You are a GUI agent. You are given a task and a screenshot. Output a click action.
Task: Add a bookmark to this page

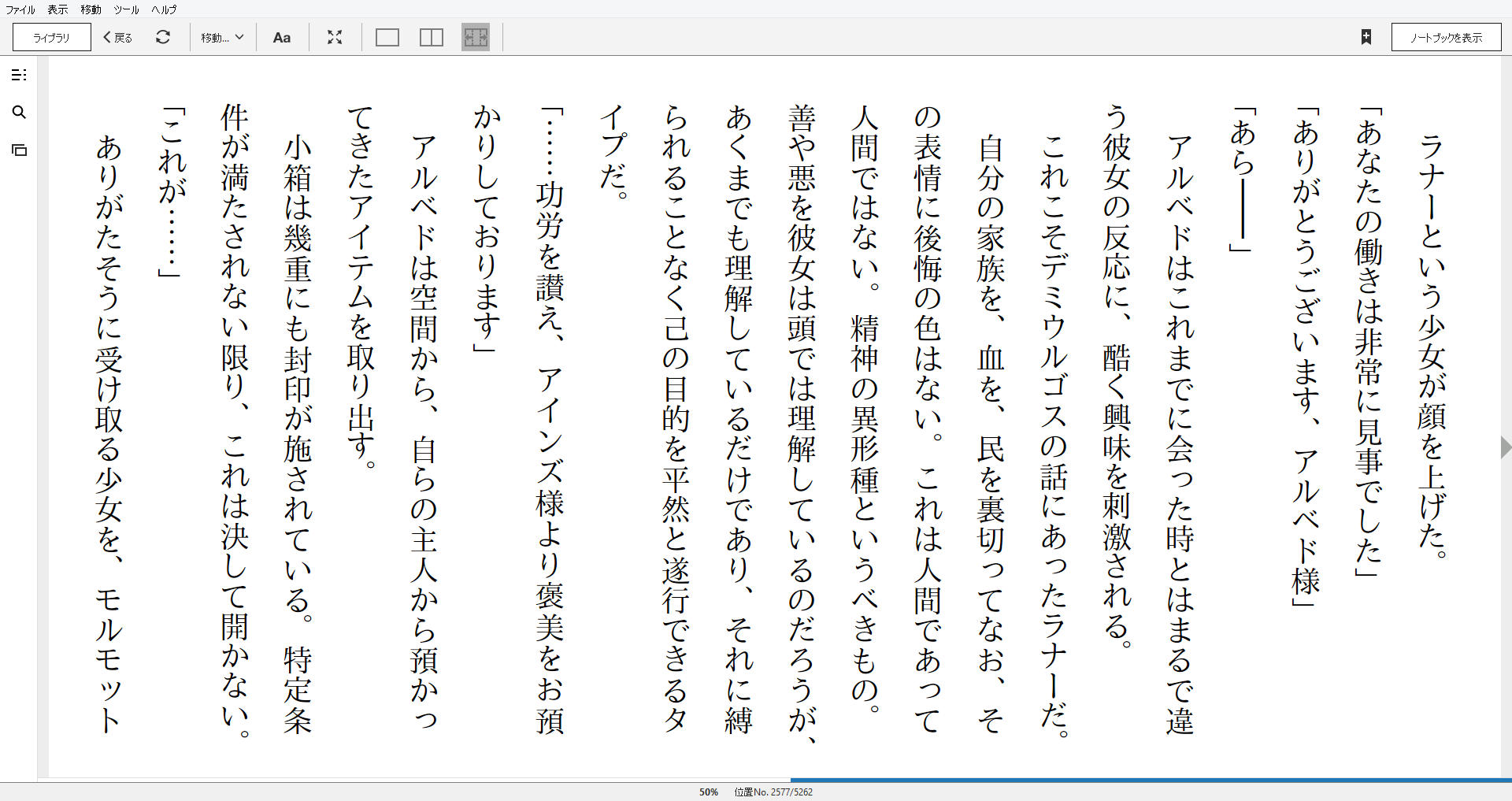tap(1366, 37)
